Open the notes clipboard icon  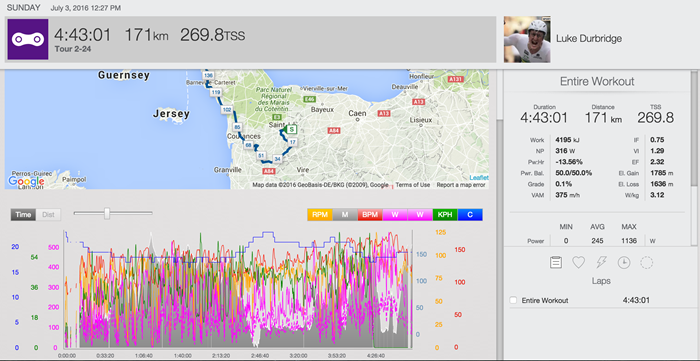pyautogui.click(x=556, y=262)
